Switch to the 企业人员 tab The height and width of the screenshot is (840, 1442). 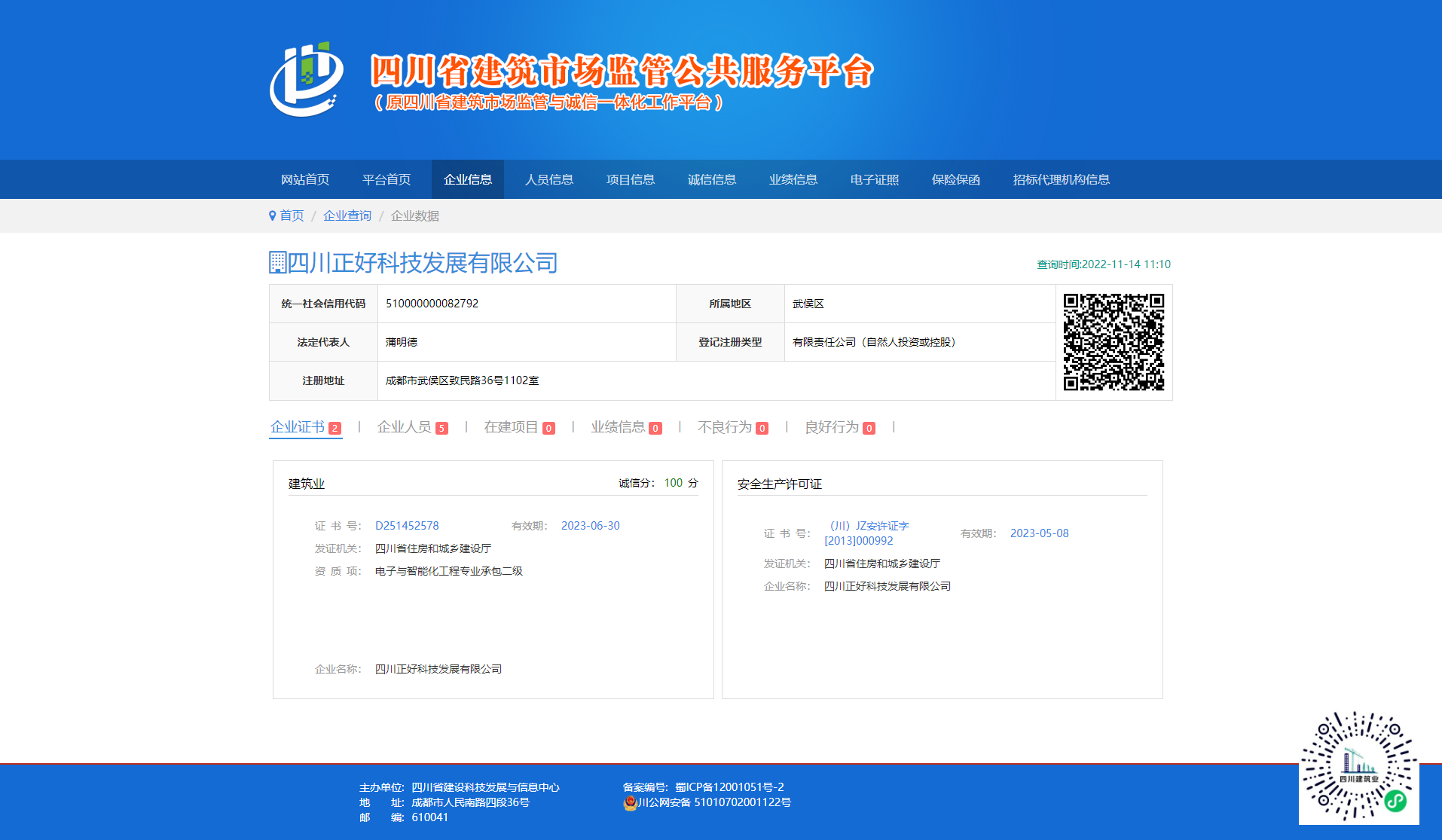[x=413, y=427]
